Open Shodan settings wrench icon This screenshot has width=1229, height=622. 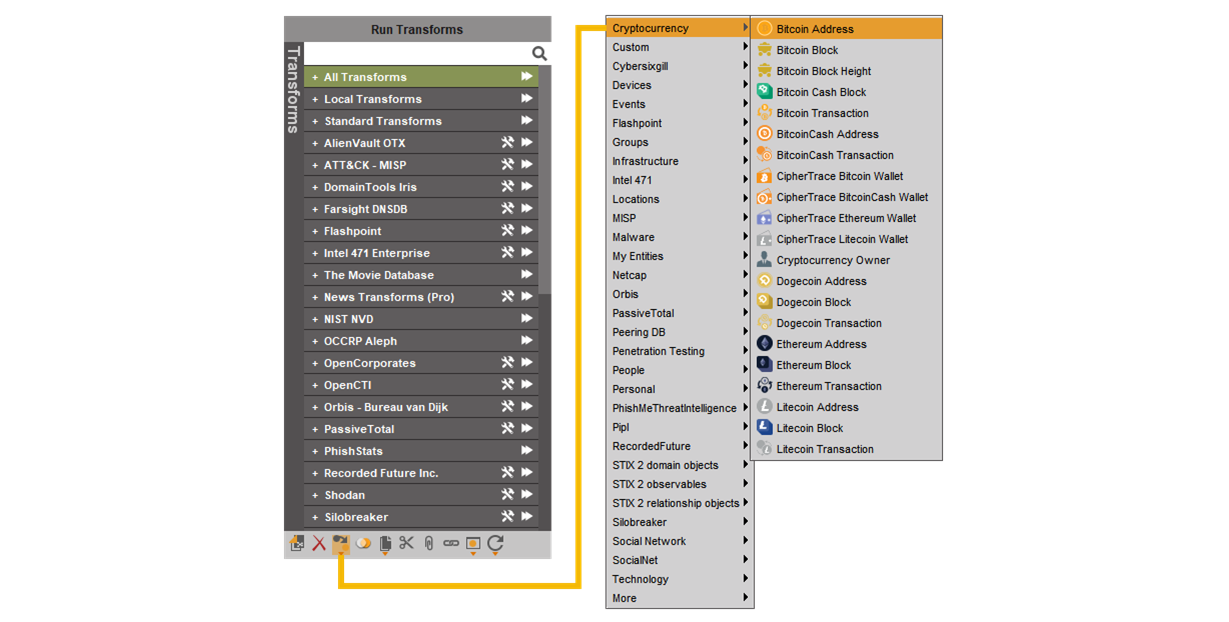507,495
